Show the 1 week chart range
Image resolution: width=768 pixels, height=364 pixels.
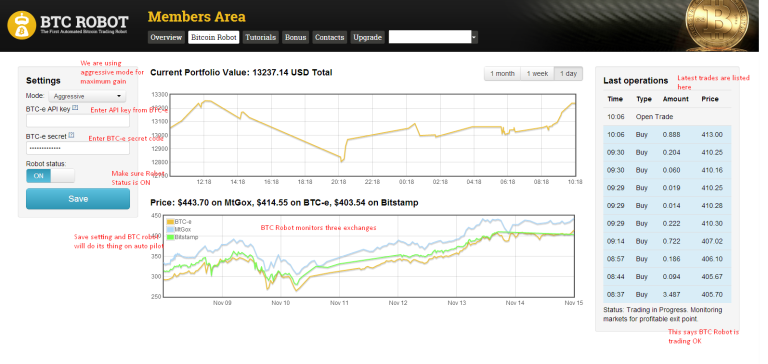click(537, 73)
